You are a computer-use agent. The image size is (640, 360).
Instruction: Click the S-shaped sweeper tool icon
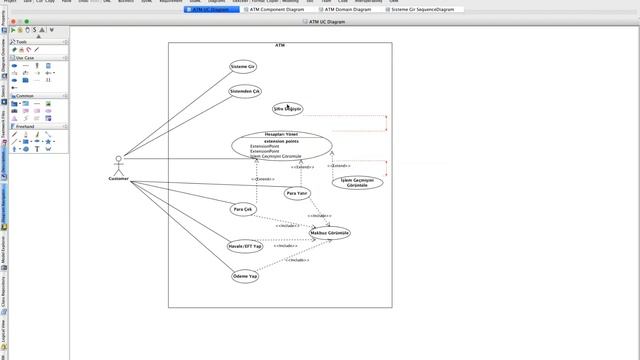pos(34,30)
